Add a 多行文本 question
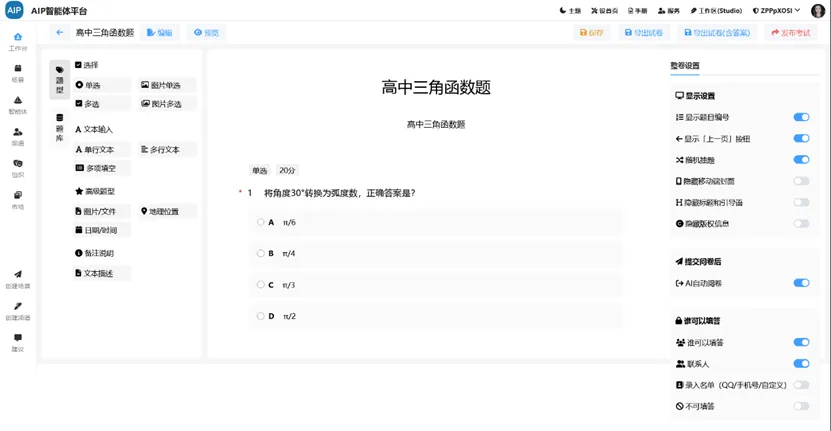Screen dimensions: 831x431 tap(167, 149)
